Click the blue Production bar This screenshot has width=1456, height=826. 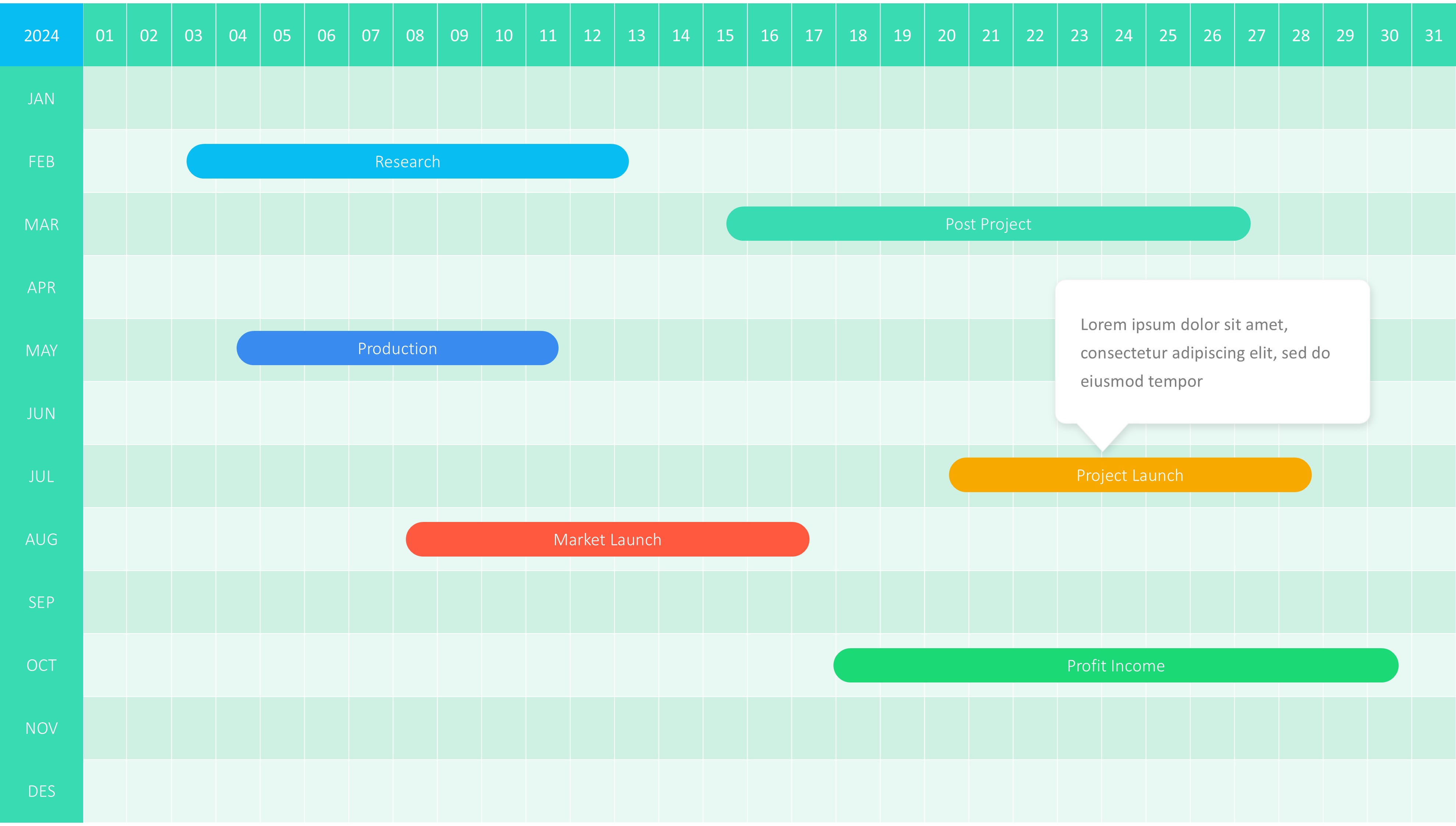pos(397,348)
